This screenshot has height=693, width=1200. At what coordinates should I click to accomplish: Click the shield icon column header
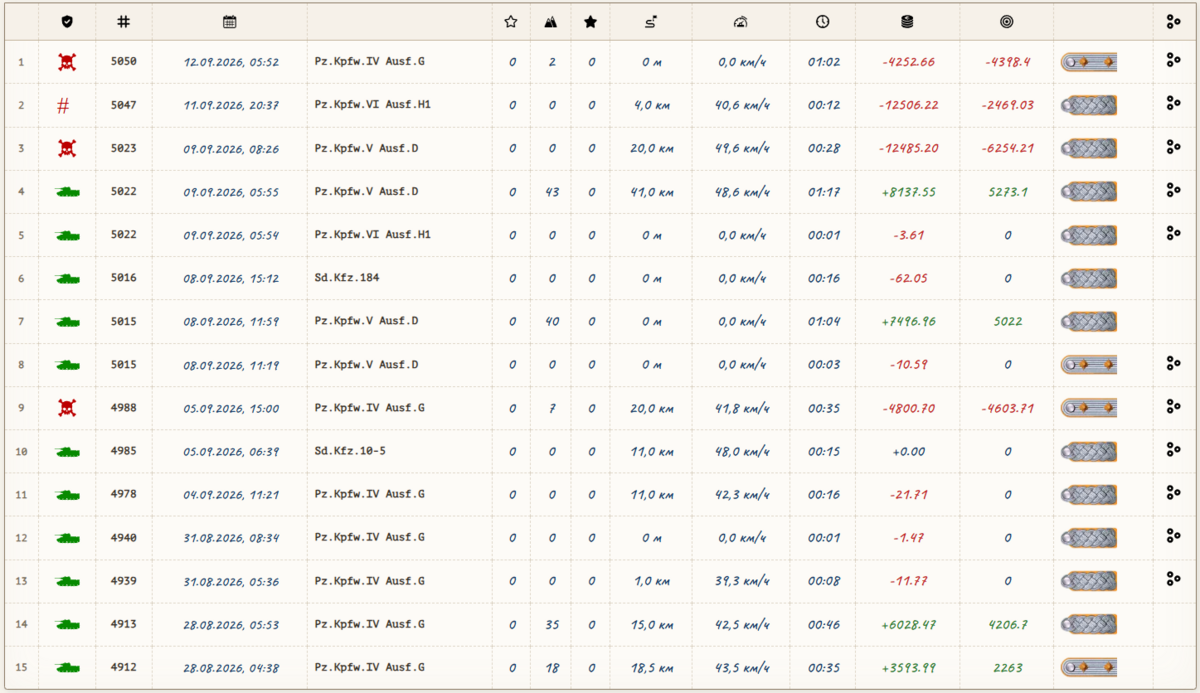[x=67, y=21]
